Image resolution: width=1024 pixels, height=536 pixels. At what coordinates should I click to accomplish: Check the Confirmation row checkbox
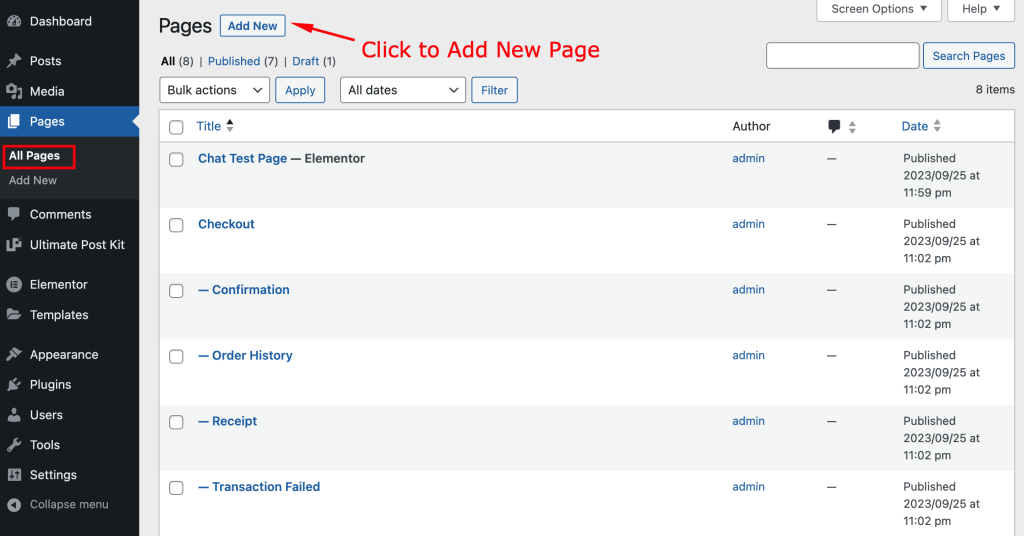point(176,291)
